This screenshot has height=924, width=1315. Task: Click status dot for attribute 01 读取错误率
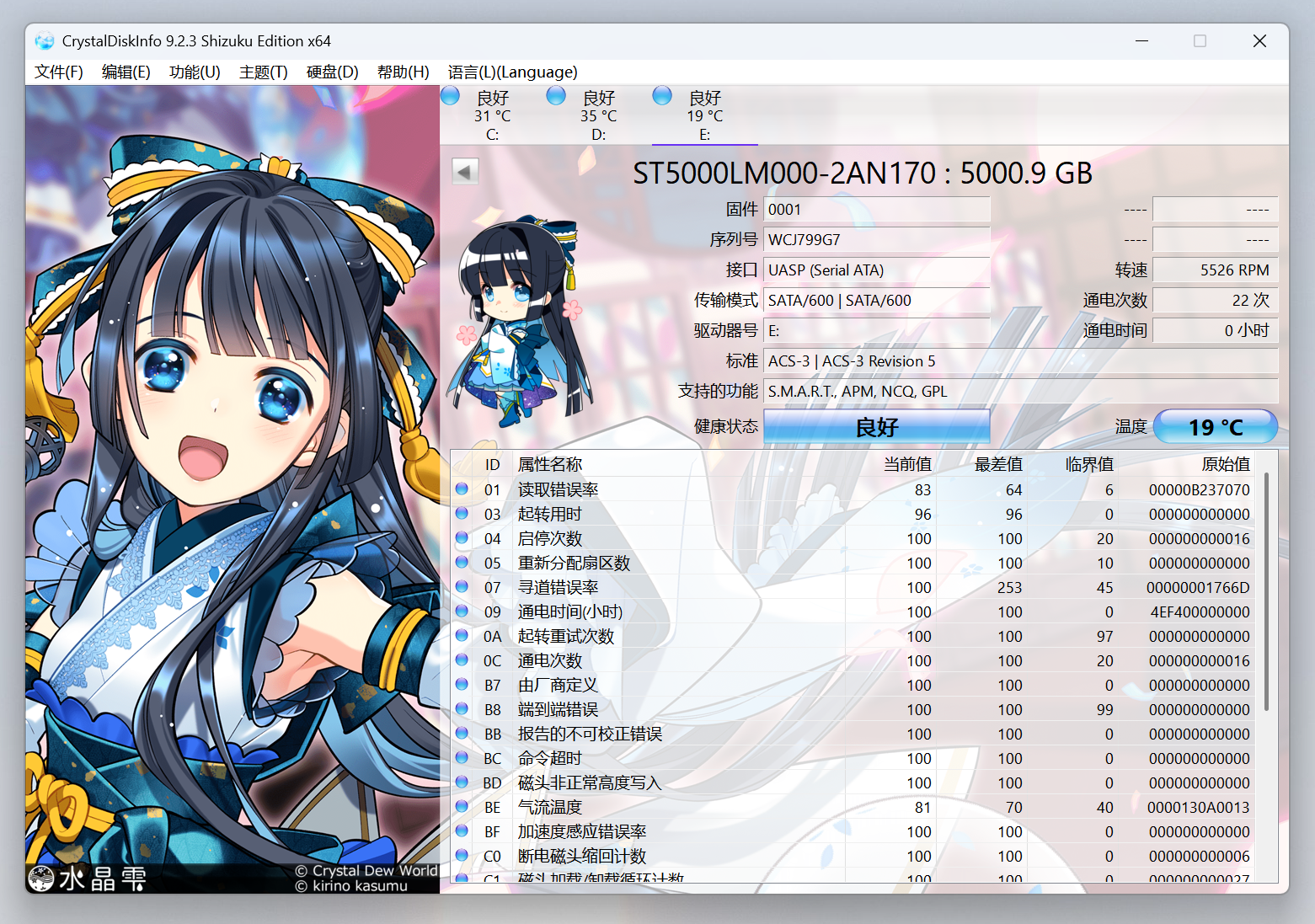pos(462,489)
